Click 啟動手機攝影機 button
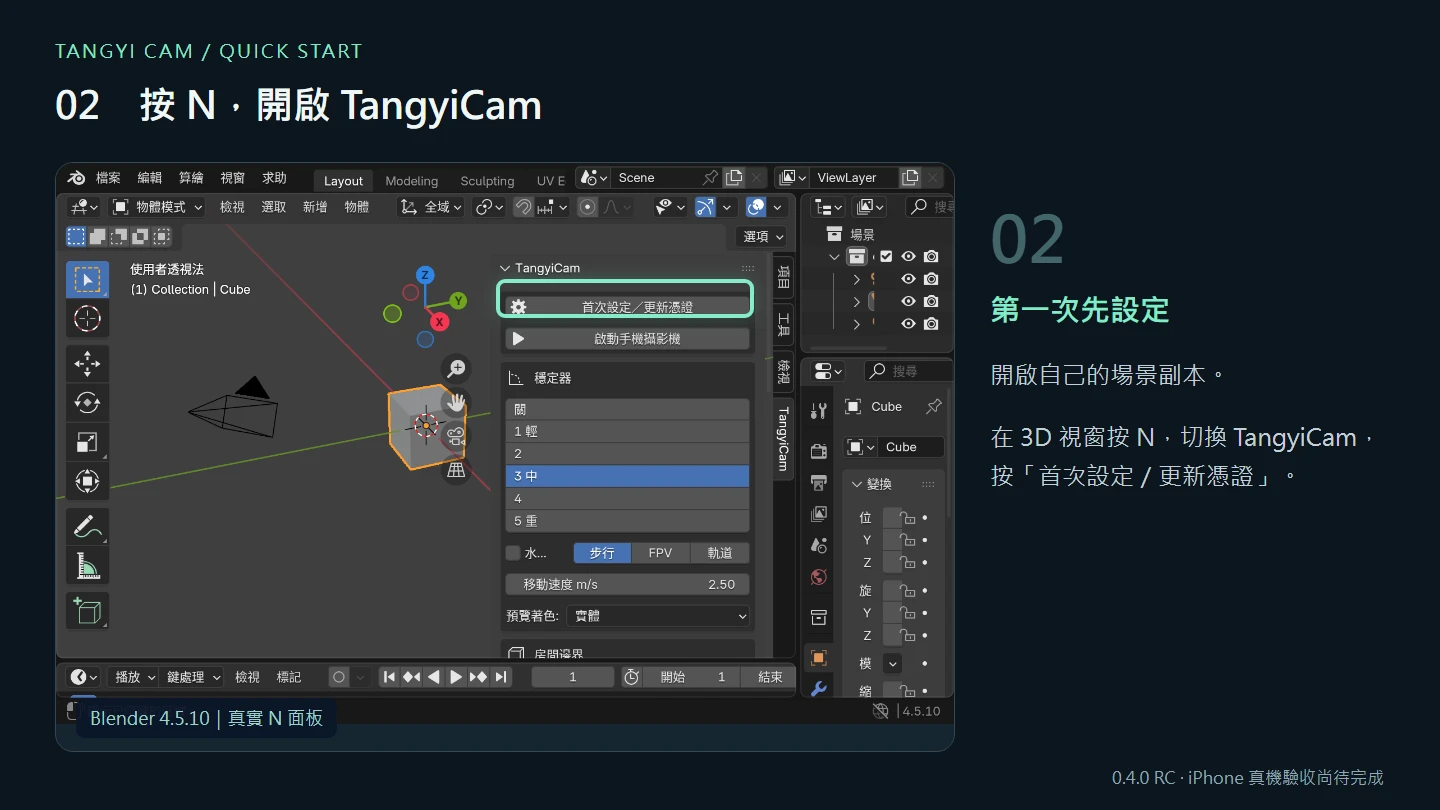 pyautogui.click(x=627, y=339)
